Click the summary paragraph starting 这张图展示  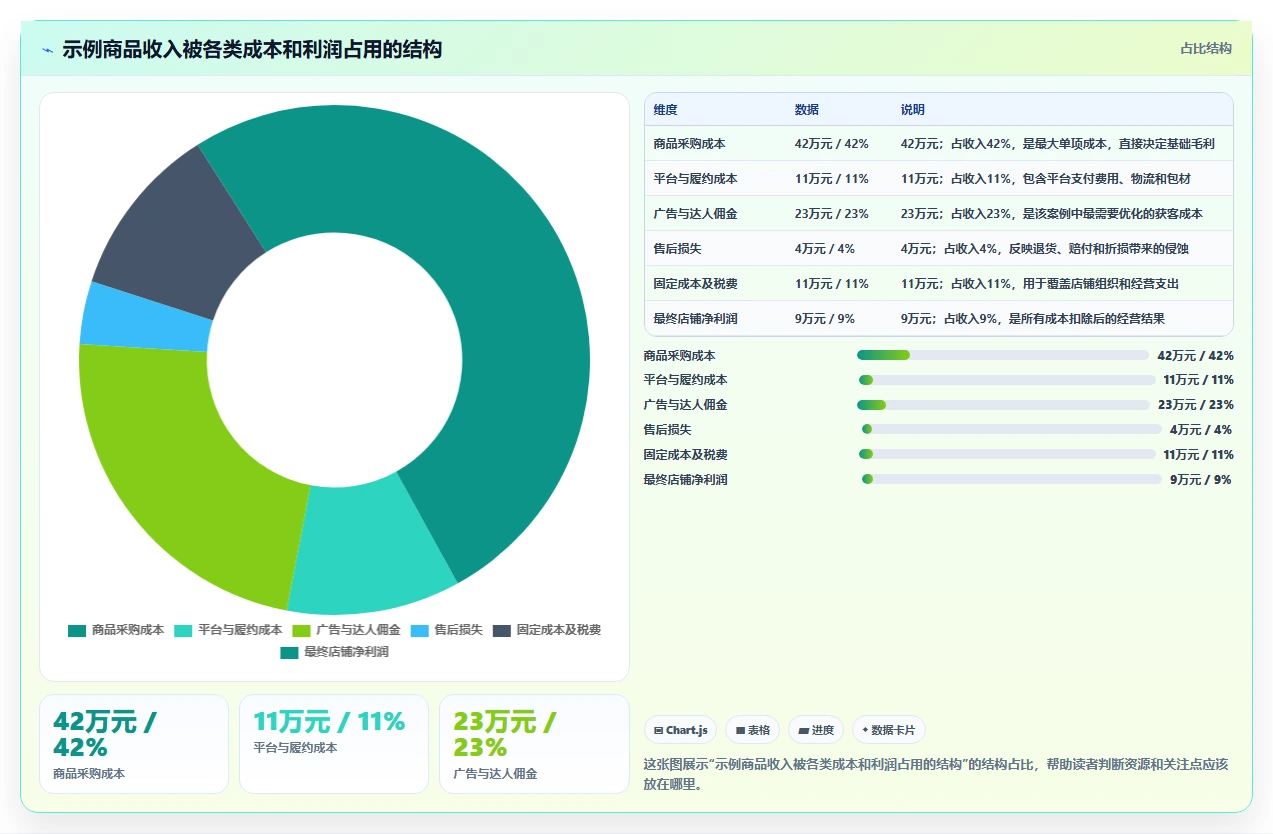coord(936,774)
